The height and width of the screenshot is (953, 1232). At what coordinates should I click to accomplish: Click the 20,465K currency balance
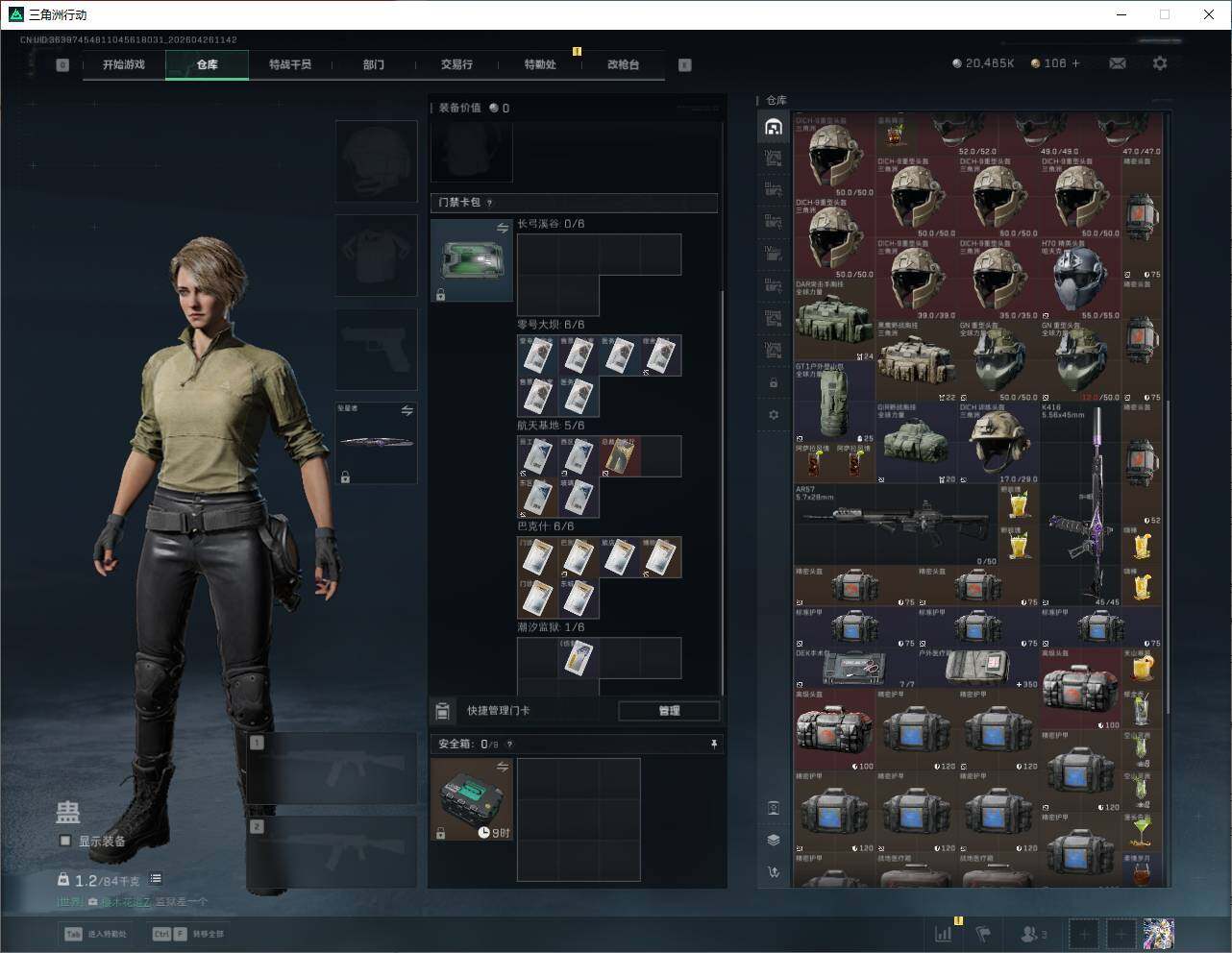(983, 63)
